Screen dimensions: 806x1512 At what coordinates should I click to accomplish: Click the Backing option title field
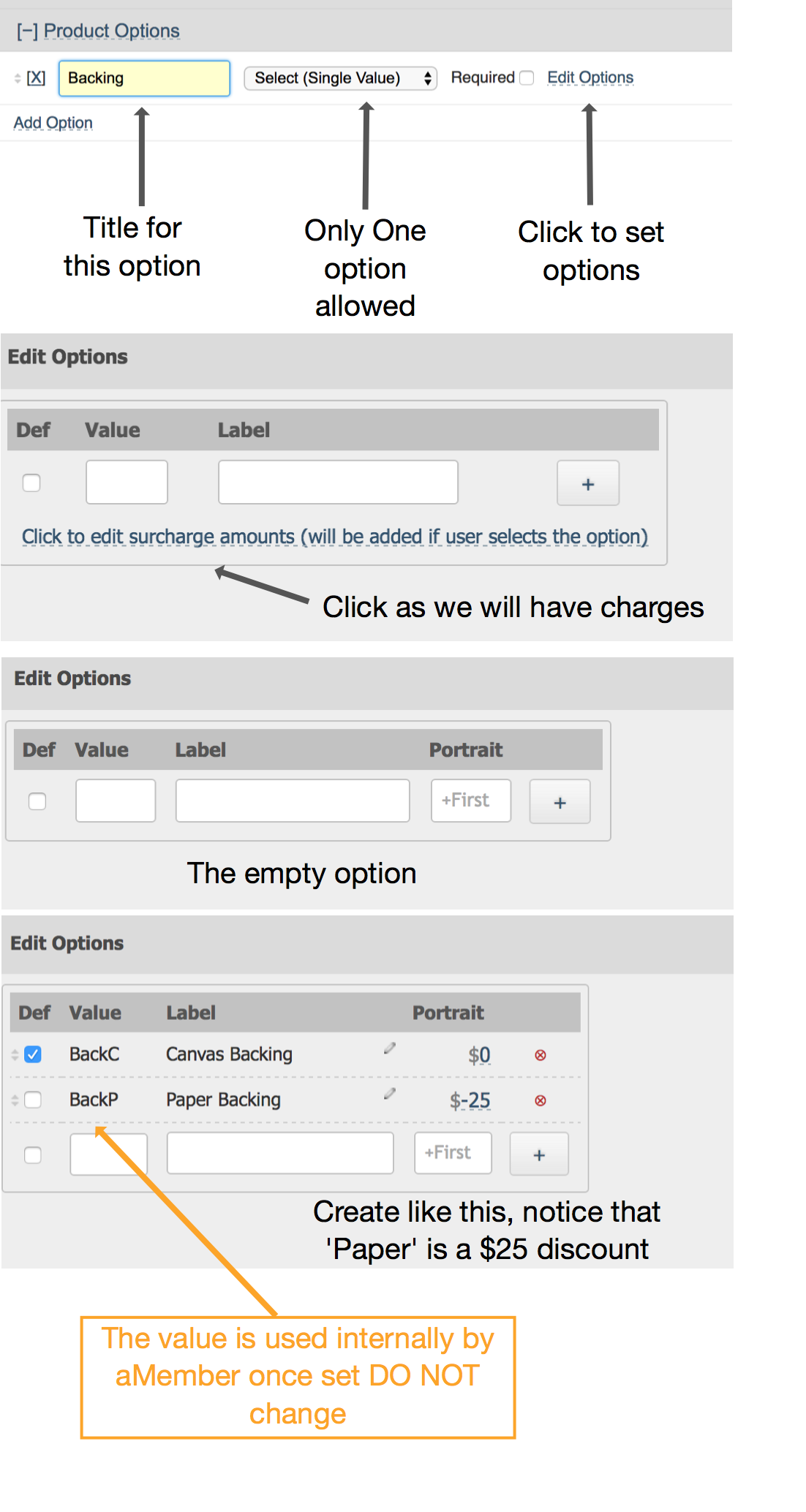[x=144, y=78]
